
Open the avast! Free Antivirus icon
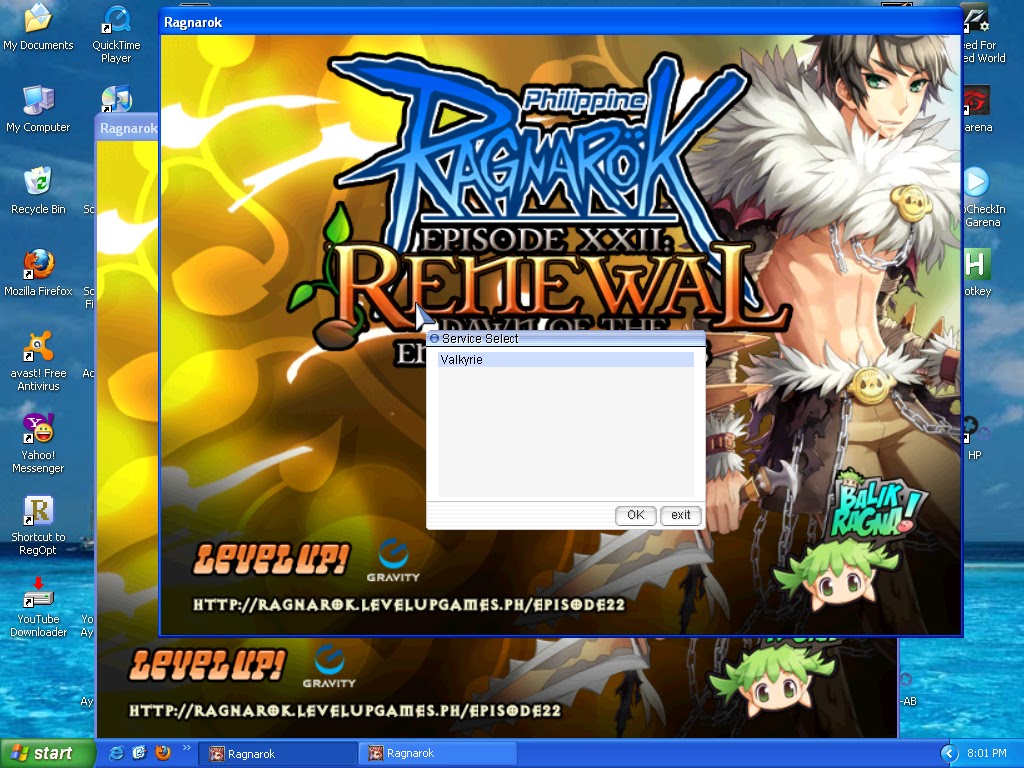38,361
